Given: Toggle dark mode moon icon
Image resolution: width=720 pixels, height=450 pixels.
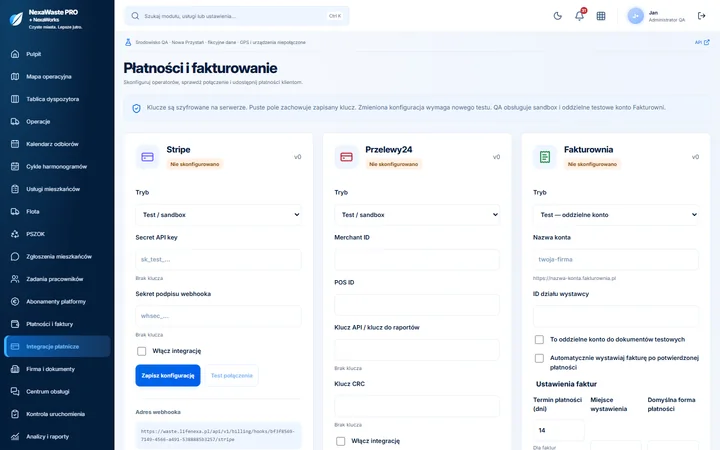Looking at the screenshot, I should coord(557,16).
